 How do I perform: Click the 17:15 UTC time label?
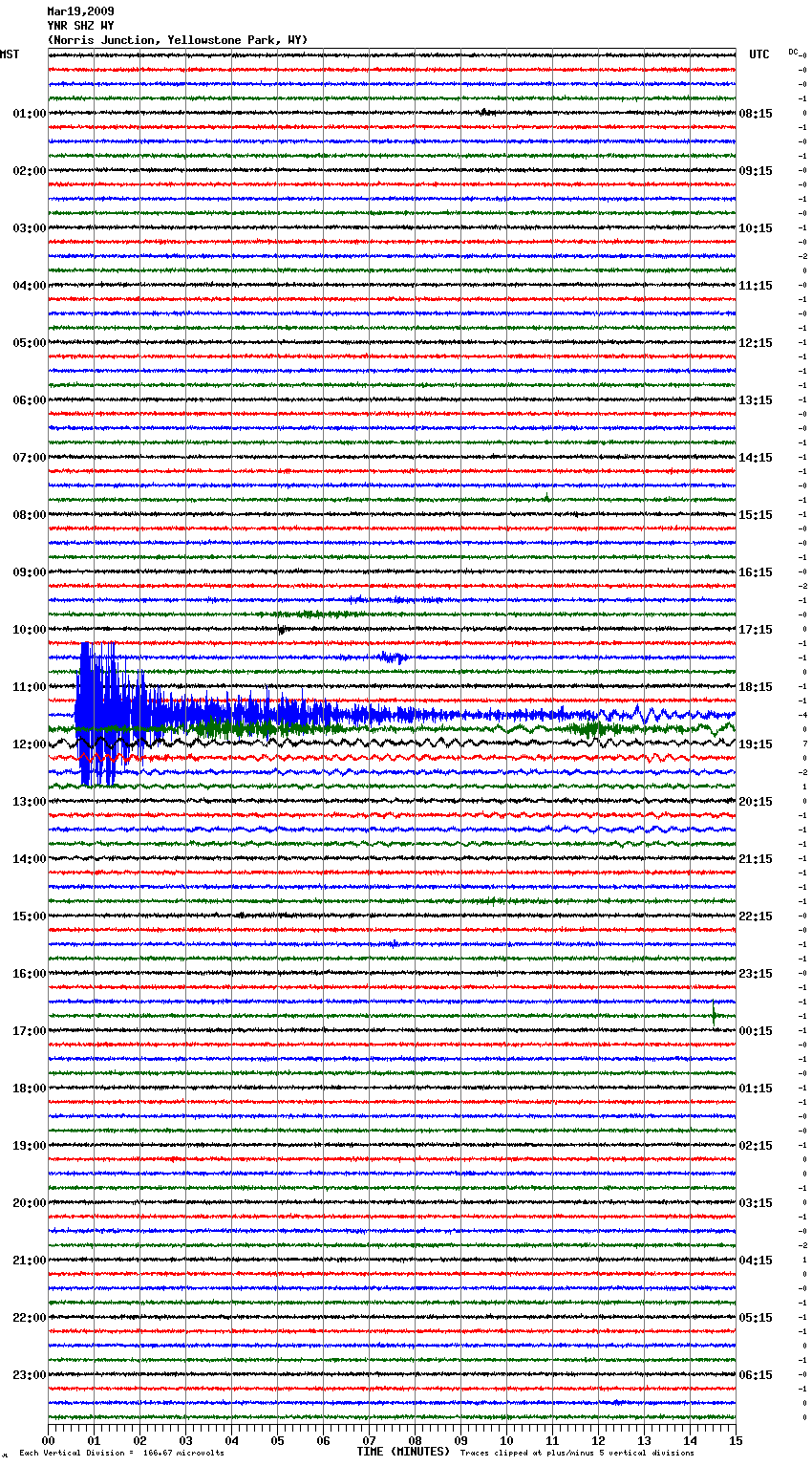756,630
